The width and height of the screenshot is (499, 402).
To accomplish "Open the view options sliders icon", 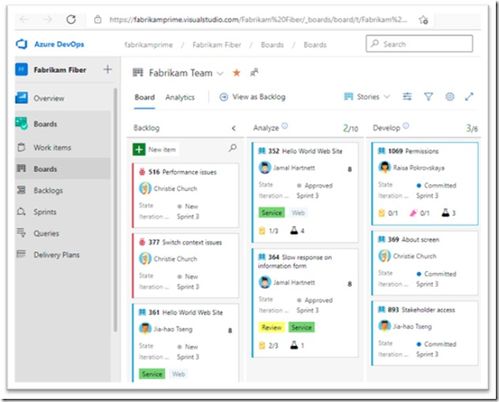I will (407, 97).
